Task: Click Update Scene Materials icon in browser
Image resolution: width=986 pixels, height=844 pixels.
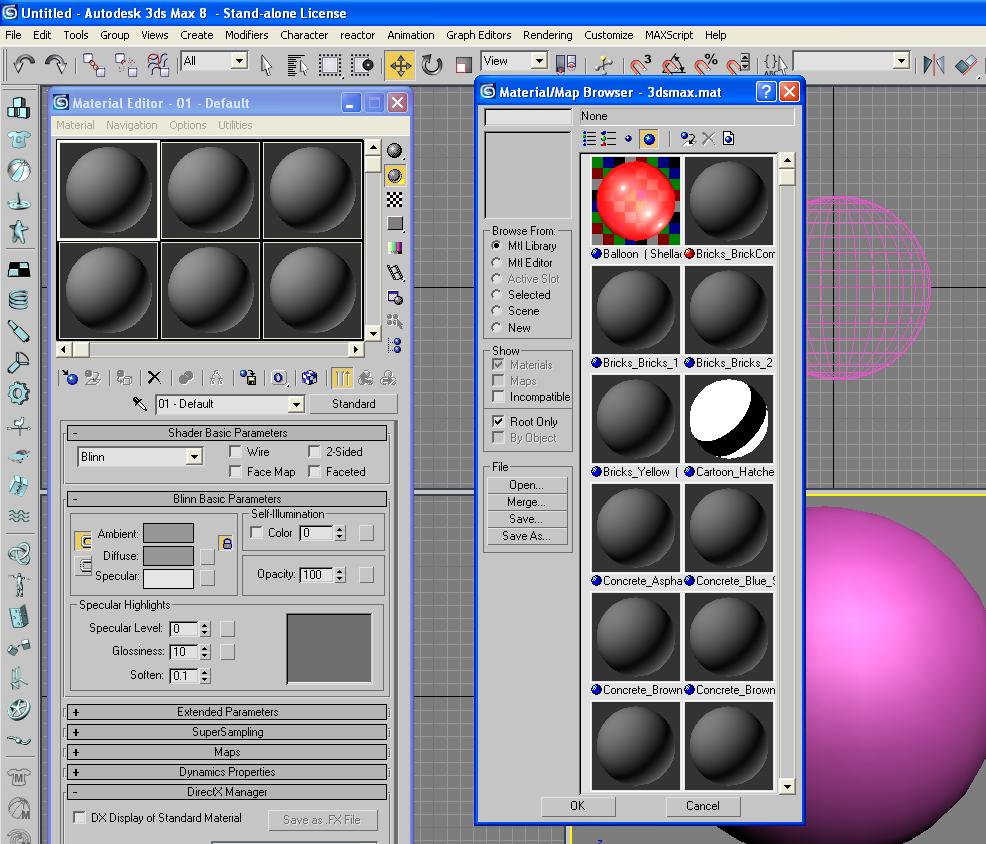Action: [x=688, y=138]
